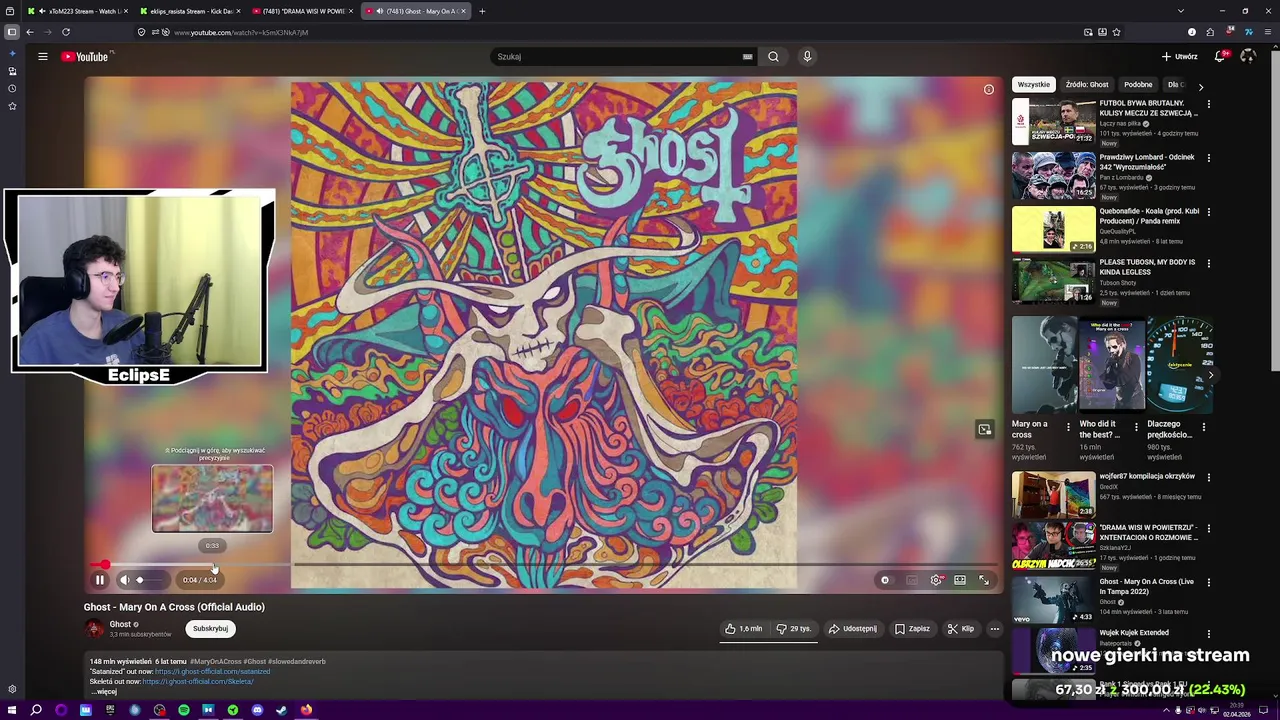The width and height of the screenshot is (1280, 720).
Task: Click the Zapisz save button
Action: pos(912,629)
